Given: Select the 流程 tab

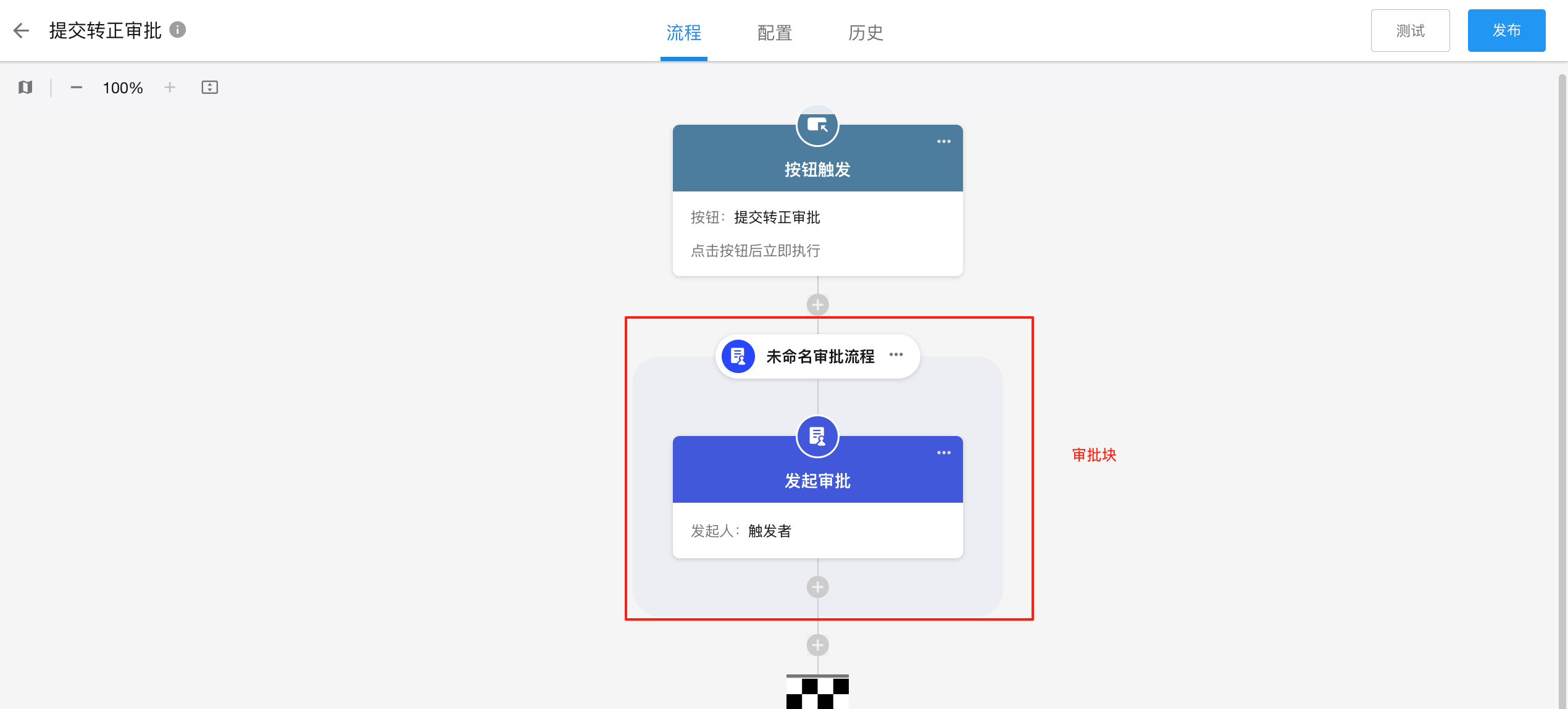Looking at the screenshot, I should tap(684, 32).
